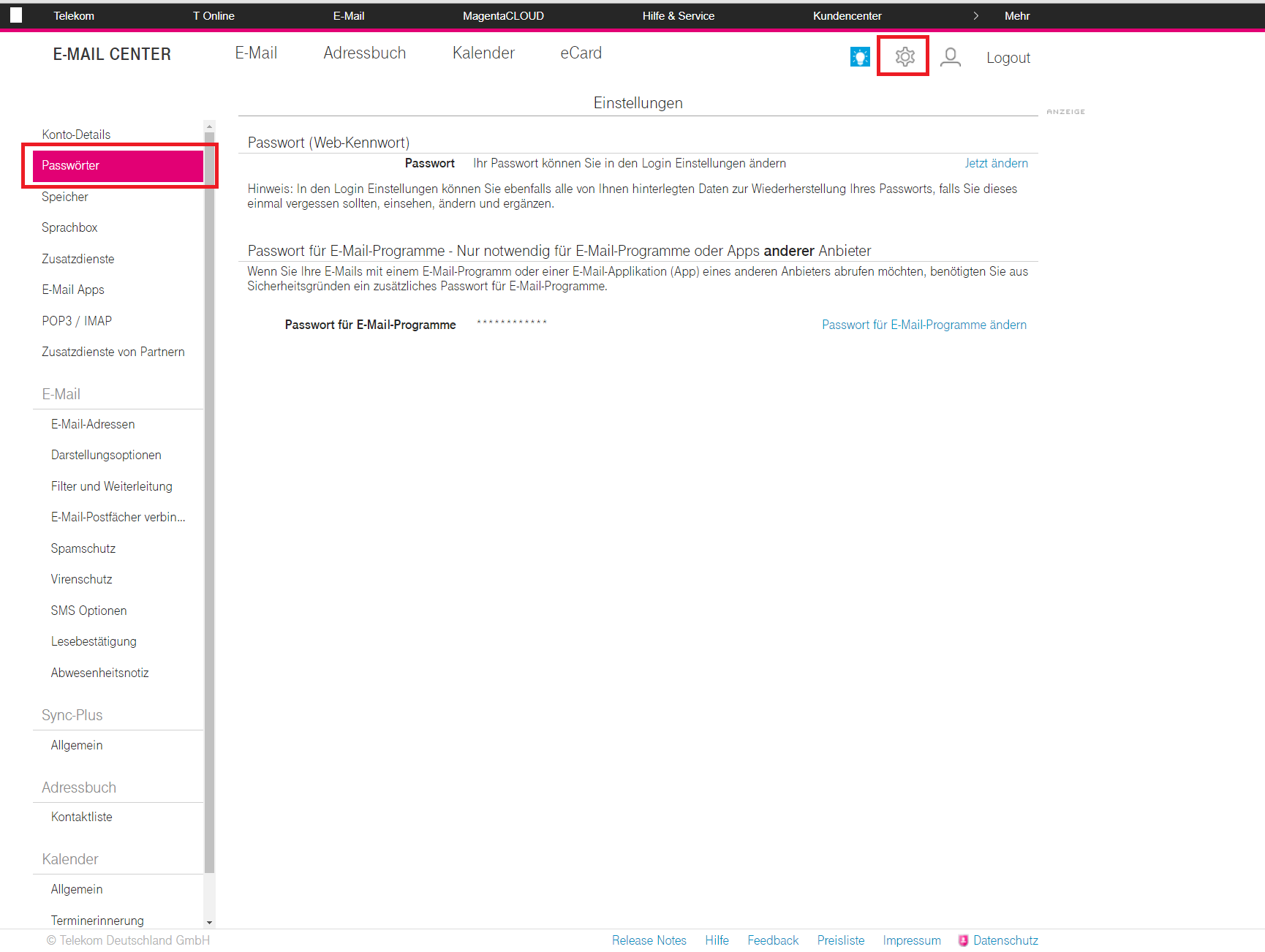Open Hilfe & Service in top bar
The height and width of the screenshot is (952, 1265).
pyautogui.click(x=679, y=15)
